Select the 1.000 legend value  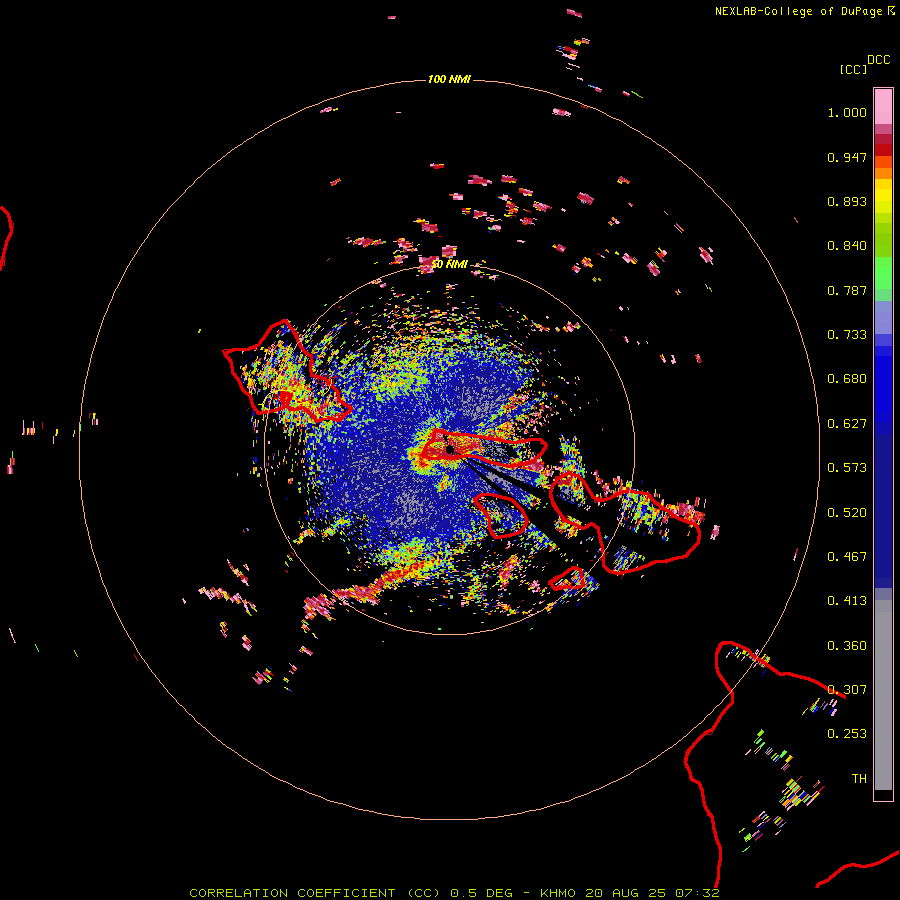(847, 112)
